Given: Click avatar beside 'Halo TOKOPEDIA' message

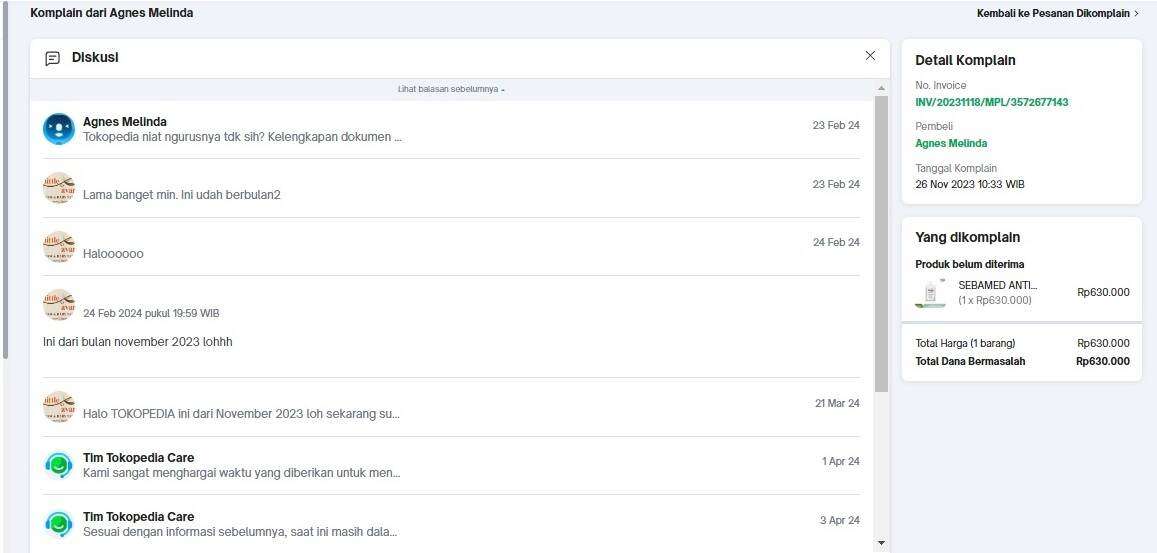Looking at the screenshot, I should (59, 407).
